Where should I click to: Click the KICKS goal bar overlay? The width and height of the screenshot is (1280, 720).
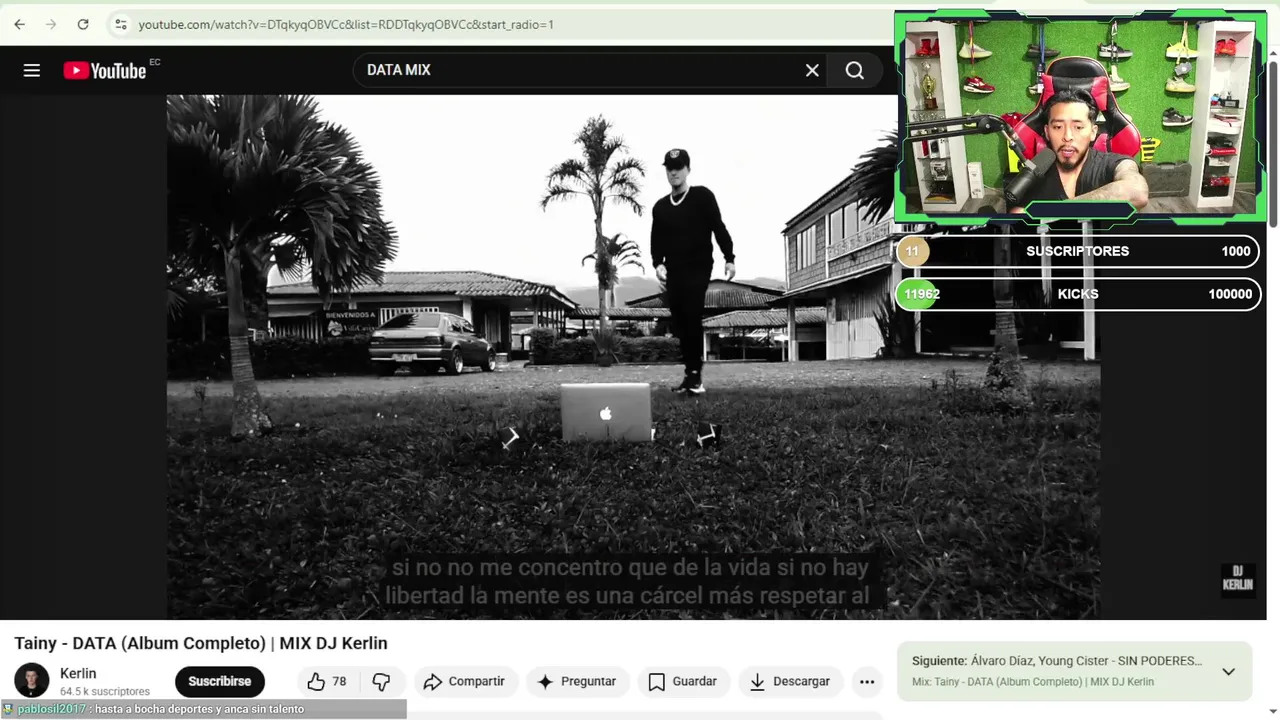pyautogui.click(x=1078, y=294)
